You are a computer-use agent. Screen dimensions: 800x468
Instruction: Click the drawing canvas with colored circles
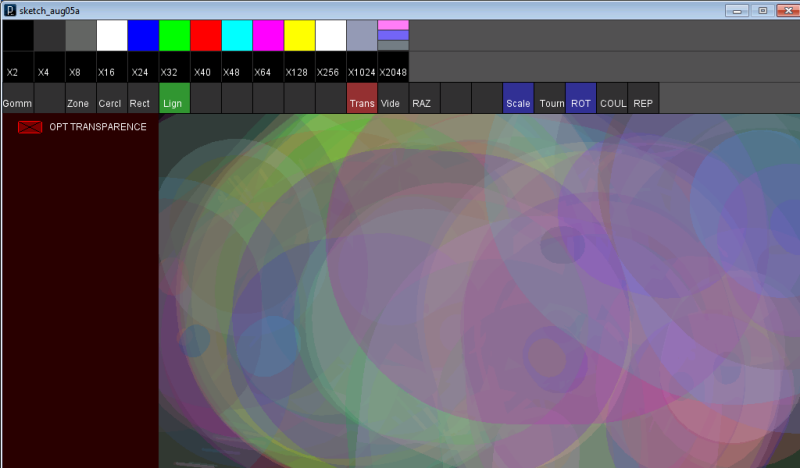point(479,291)
